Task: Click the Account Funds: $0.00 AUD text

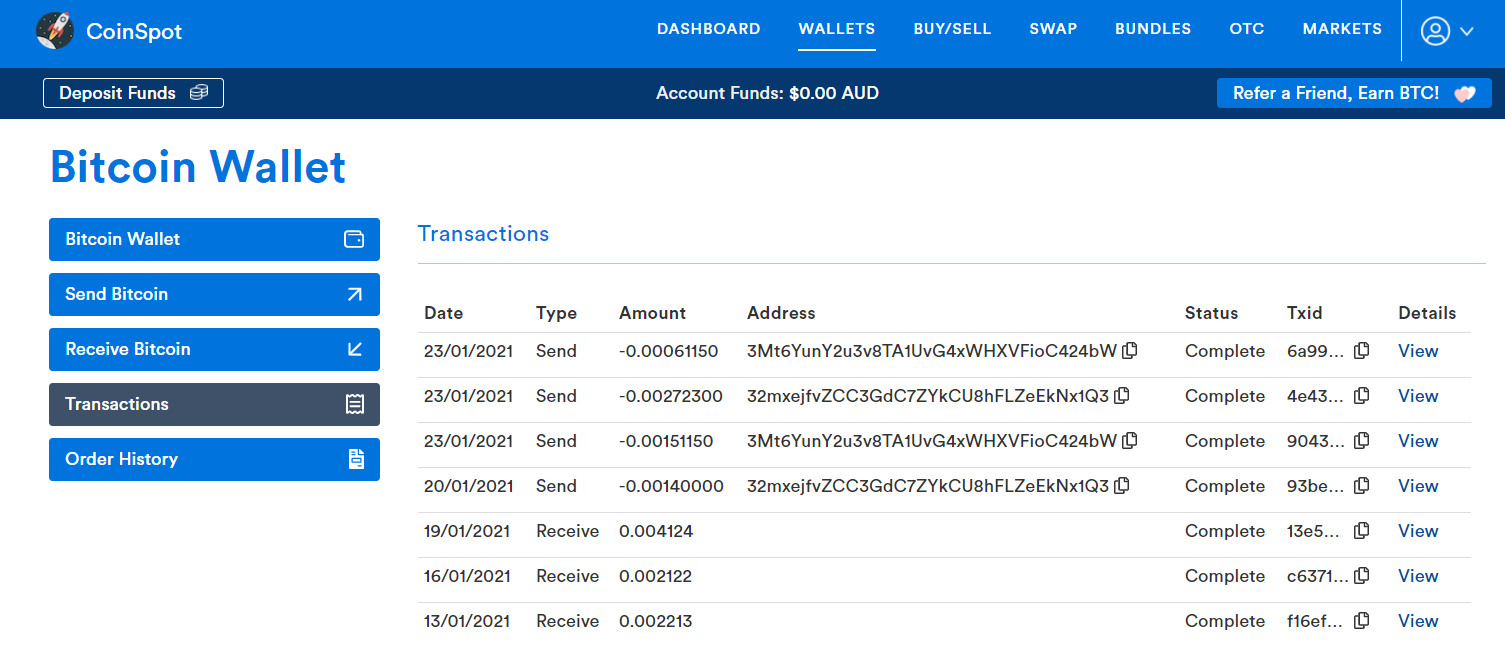Action: tap(767, 93)
